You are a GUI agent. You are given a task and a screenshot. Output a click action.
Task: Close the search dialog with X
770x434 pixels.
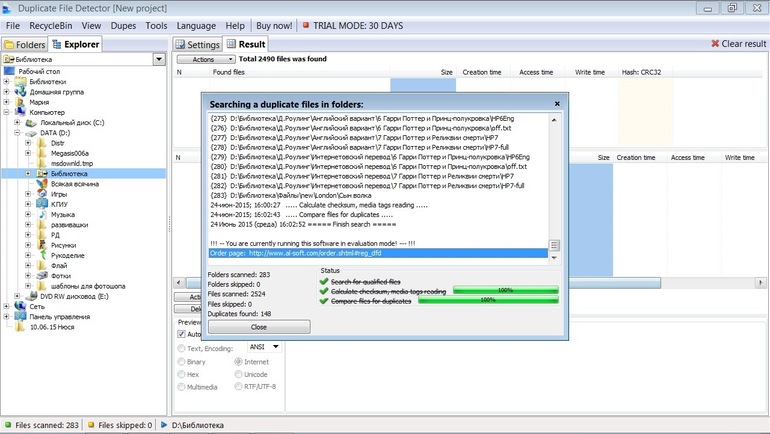(557, 104)
